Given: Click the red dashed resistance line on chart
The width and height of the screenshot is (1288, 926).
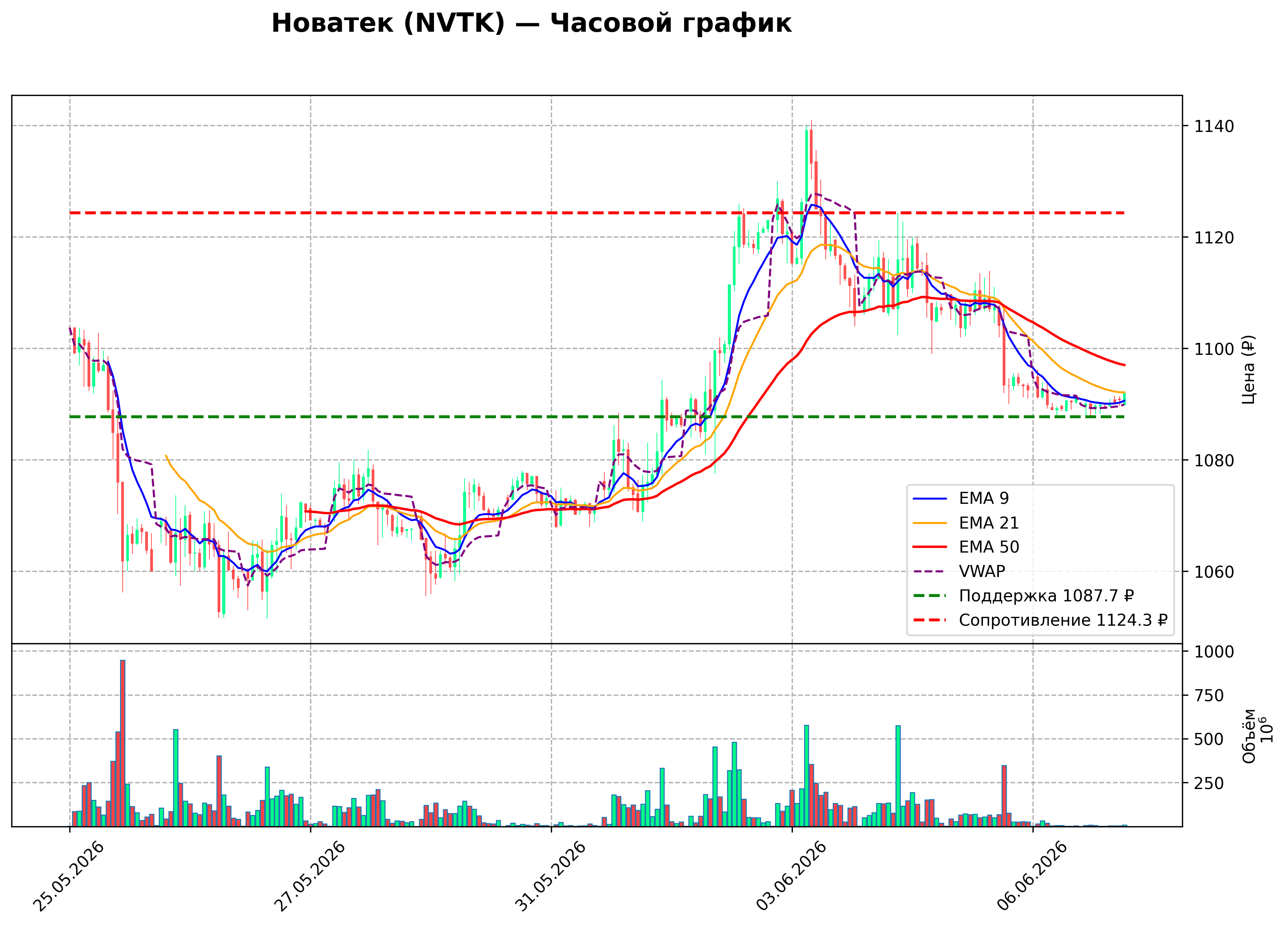Looking at the screenshot, I should [596, 213].
